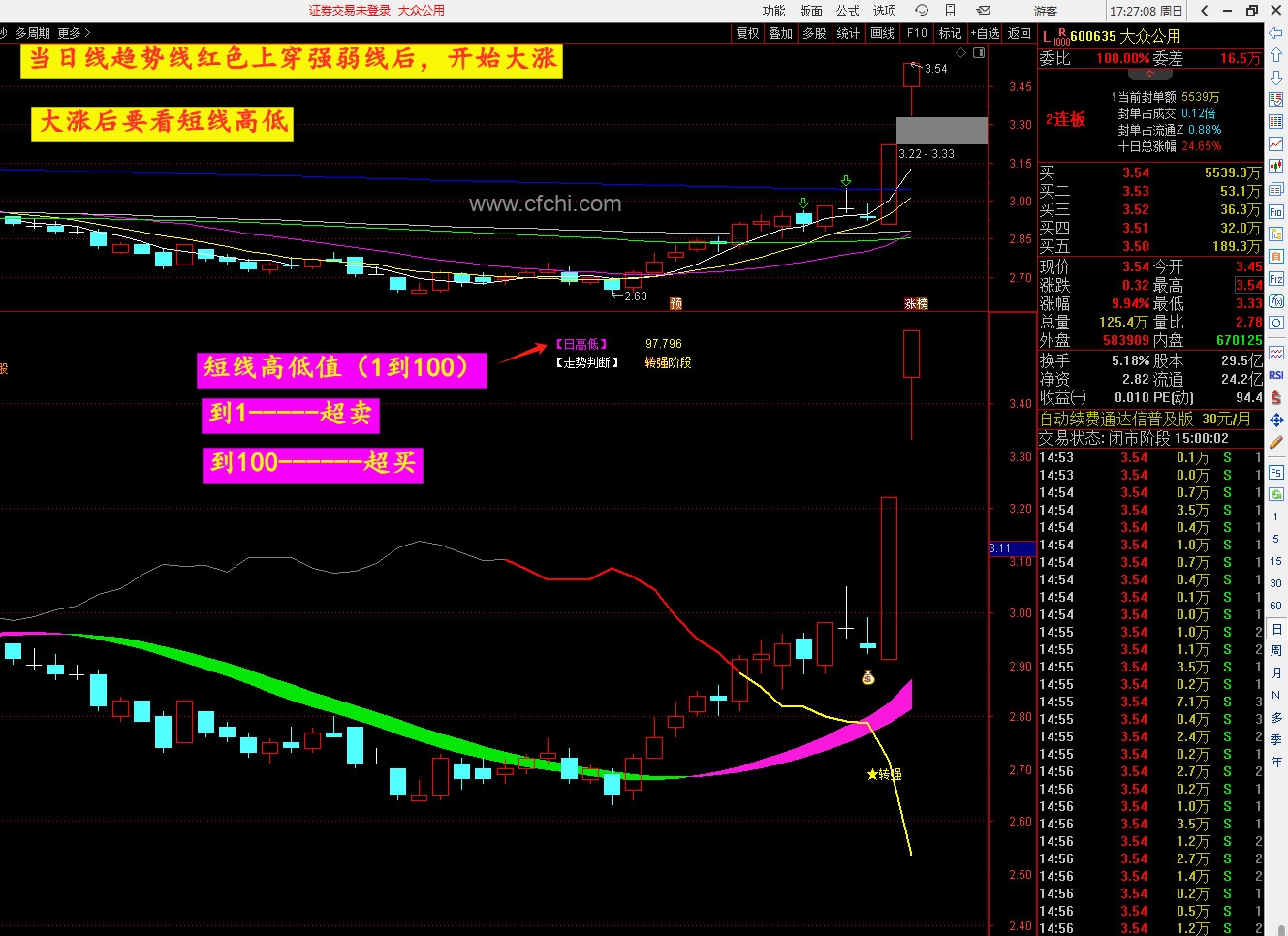The width and height of the screenshot is (1288, 936).
Task: Open the detail windows sidebar icon
Action: (1276, 190)
